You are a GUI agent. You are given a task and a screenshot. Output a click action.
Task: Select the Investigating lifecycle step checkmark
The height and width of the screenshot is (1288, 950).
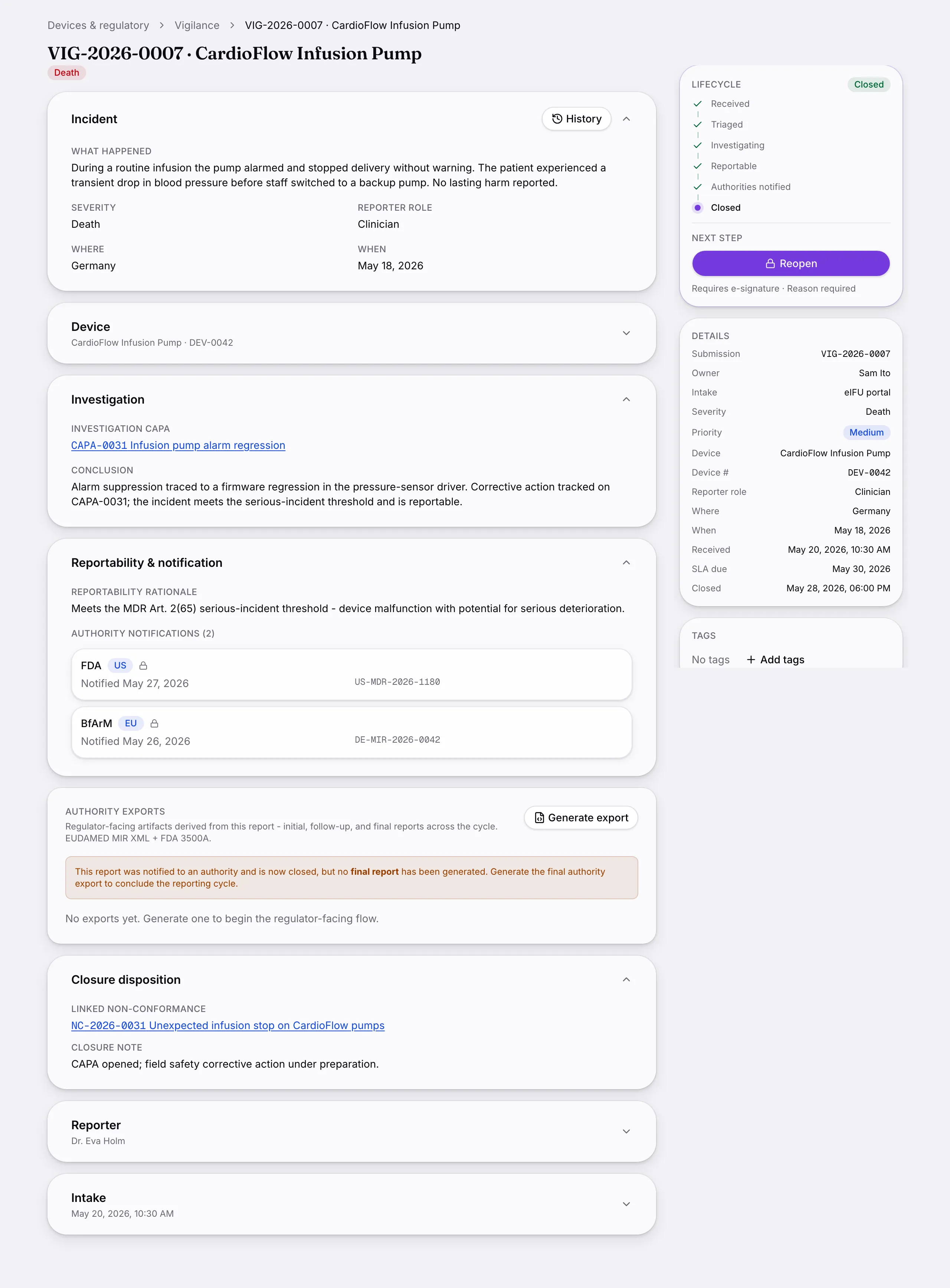coord(698,145)
